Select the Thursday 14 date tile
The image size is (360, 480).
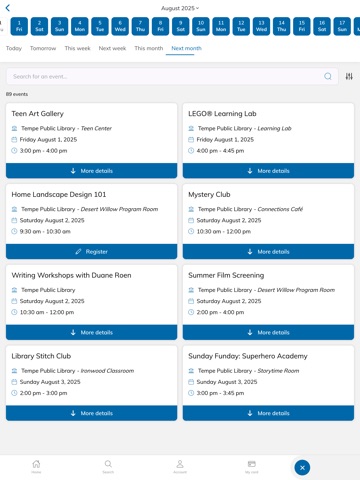coord(281,26)
